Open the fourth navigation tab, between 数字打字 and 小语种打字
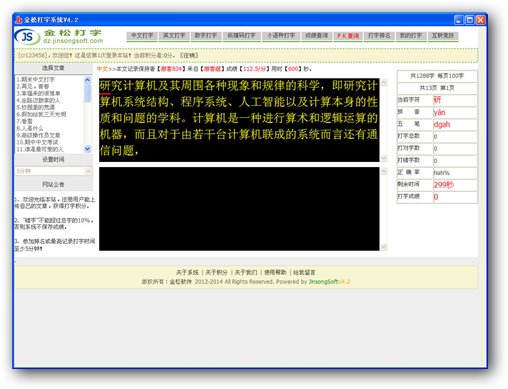This screenshot has width=508, height=389. coord(241,36)
